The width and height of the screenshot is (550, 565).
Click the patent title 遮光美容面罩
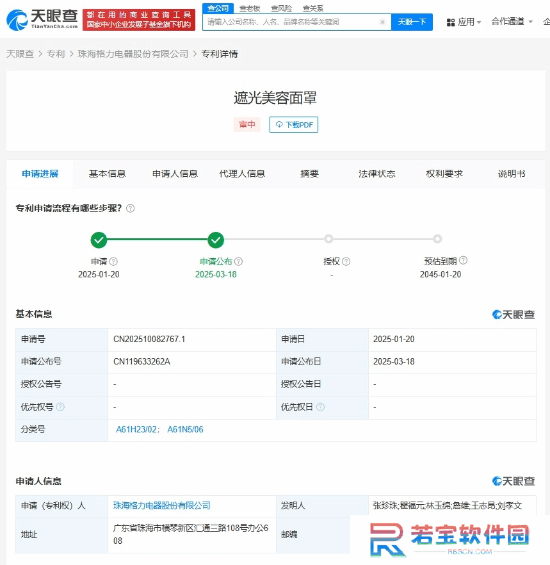[x=275, y=98]
